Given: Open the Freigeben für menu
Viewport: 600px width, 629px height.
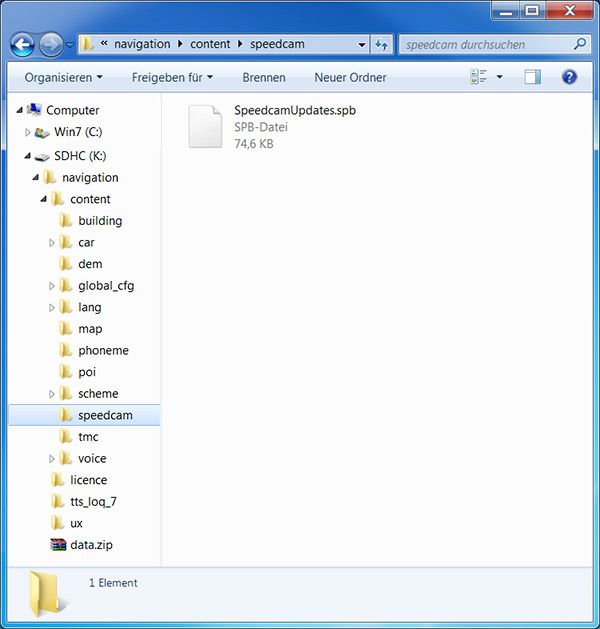Looking at the screenshot, I should click(x=172, y=77).
